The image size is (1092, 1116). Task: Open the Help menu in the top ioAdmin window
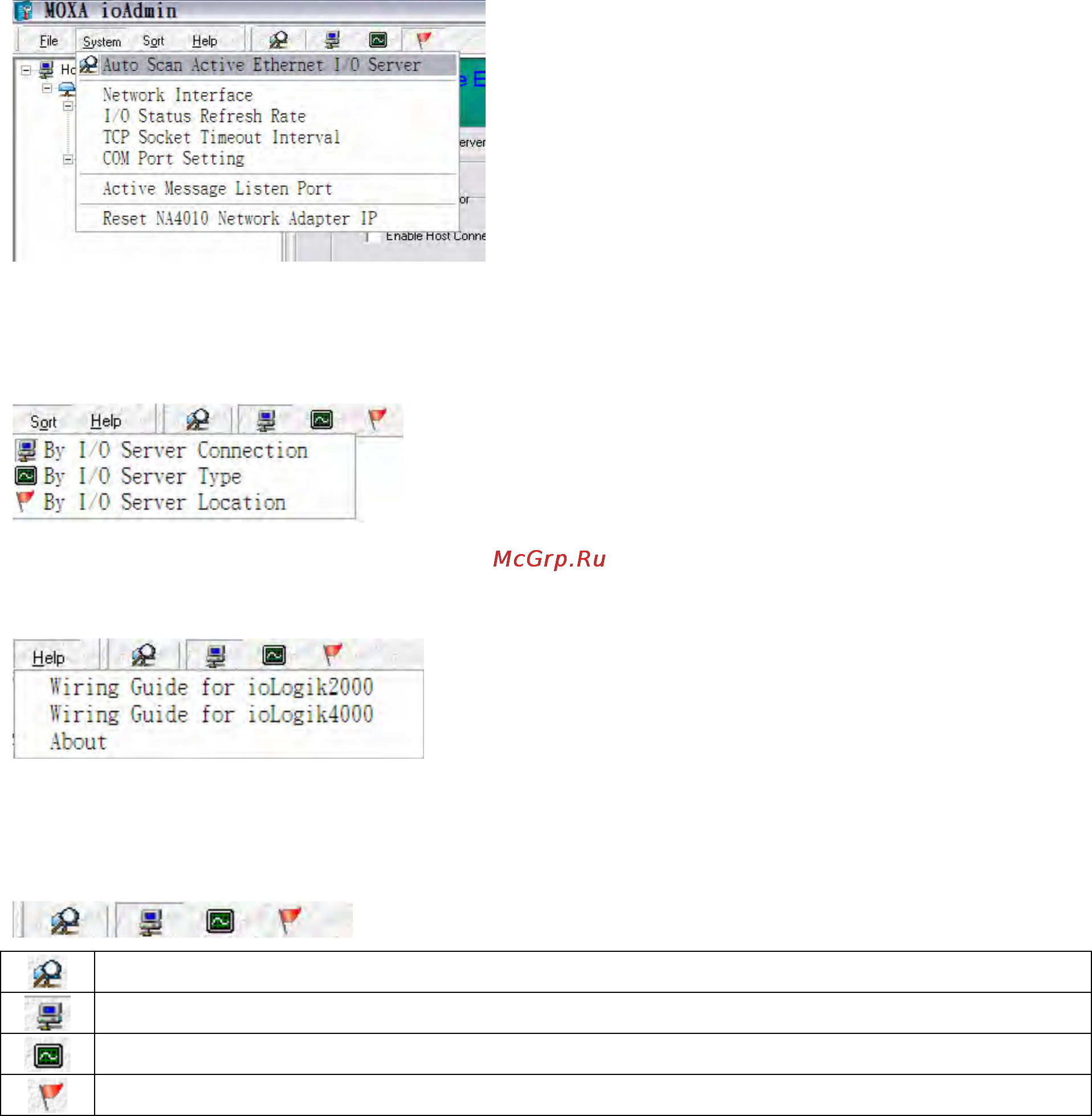tap(204, 40)
